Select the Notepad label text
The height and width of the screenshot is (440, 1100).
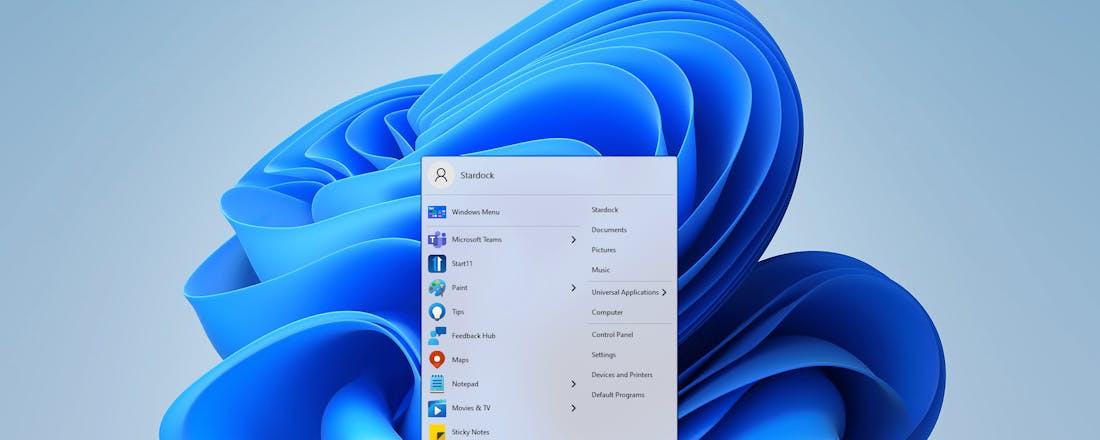pos(465,384)
